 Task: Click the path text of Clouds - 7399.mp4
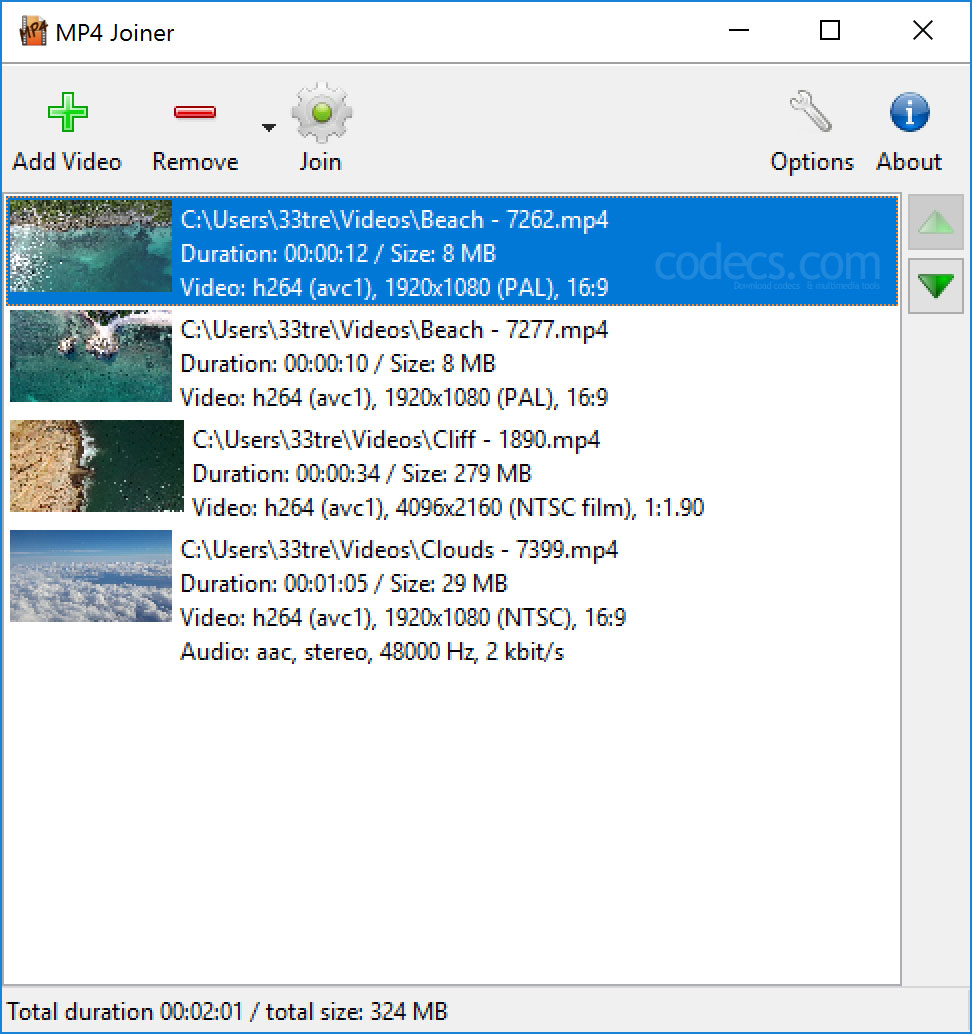[399, 550]
